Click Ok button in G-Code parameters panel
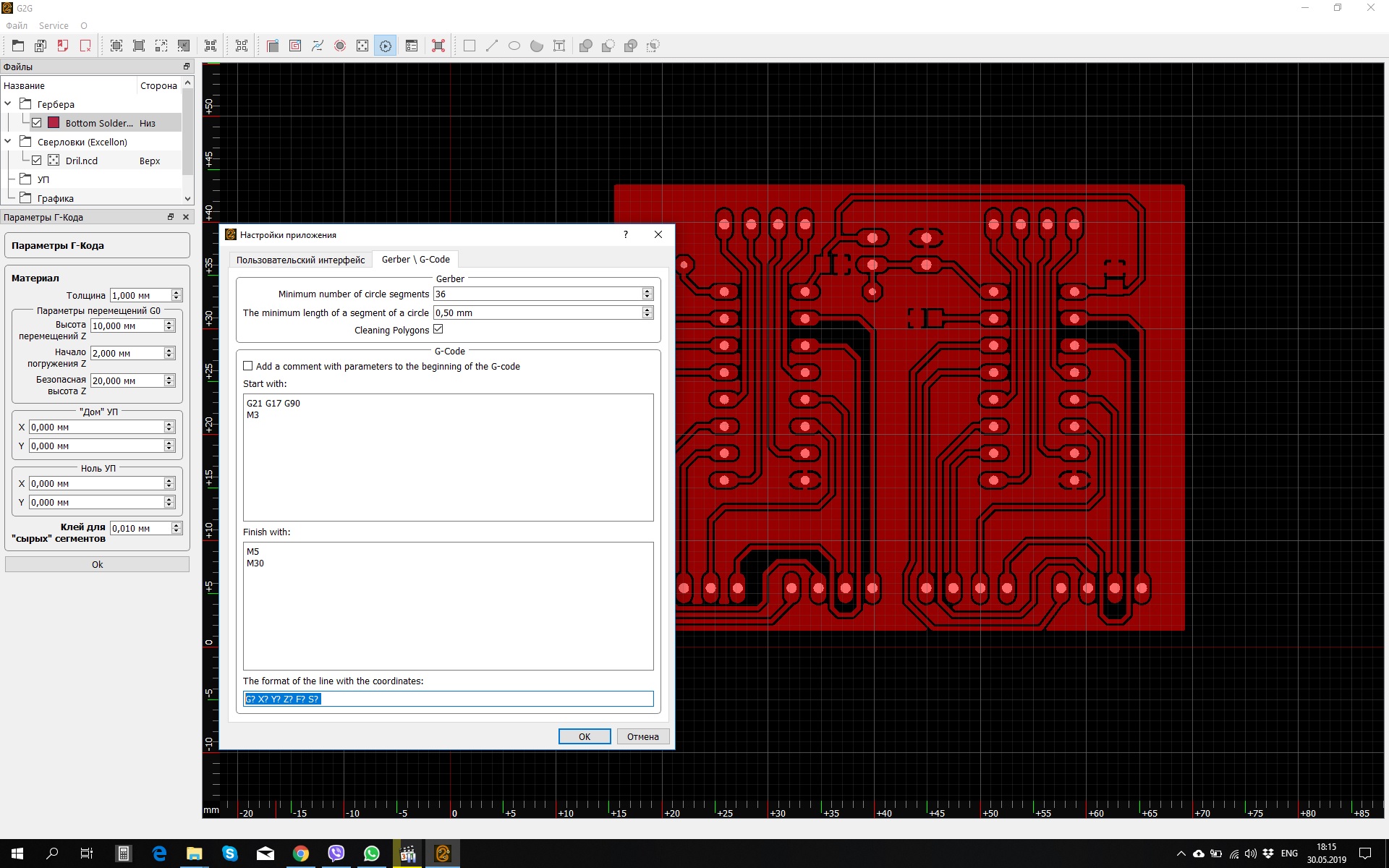Viewport: 1389px width, 868px height. (97, 564)
